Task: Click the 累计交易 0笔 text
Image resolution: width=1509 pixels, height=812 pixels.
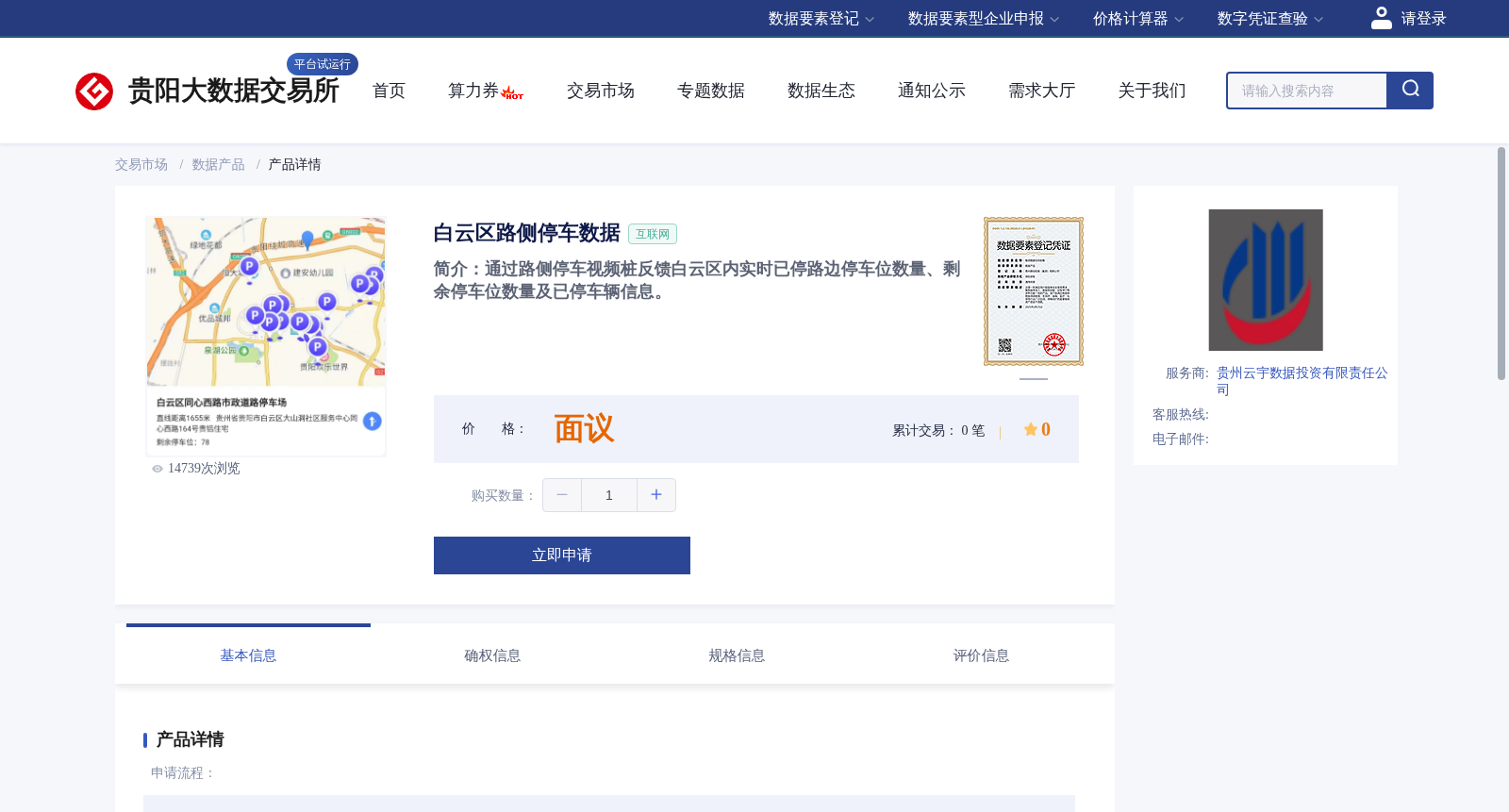Action: [938, 430]
